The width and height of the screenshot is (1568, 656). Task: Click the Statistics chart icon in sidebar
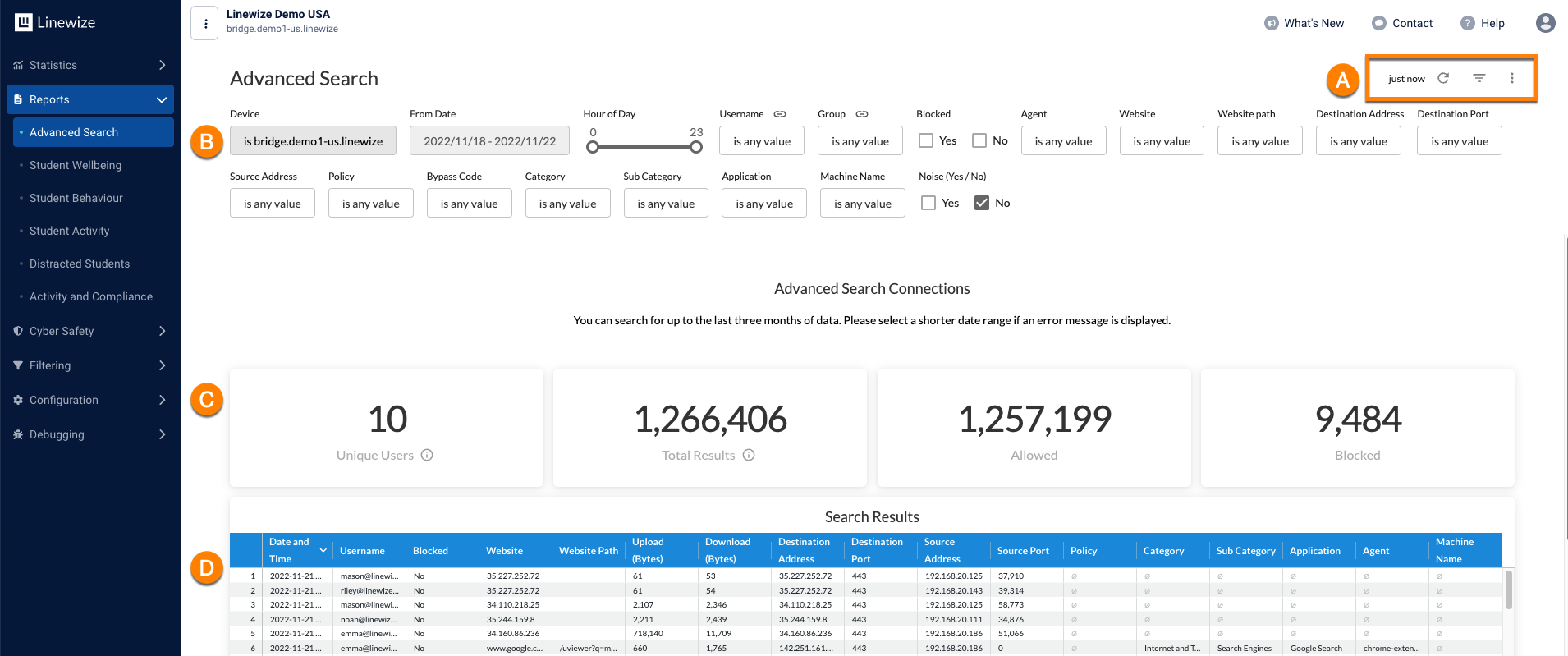(18, 65)
